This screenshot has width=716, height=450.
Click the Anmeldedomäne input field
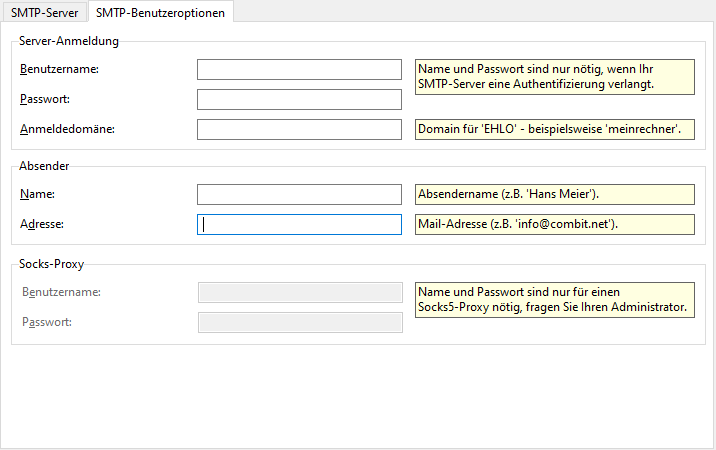click(299, 129)
